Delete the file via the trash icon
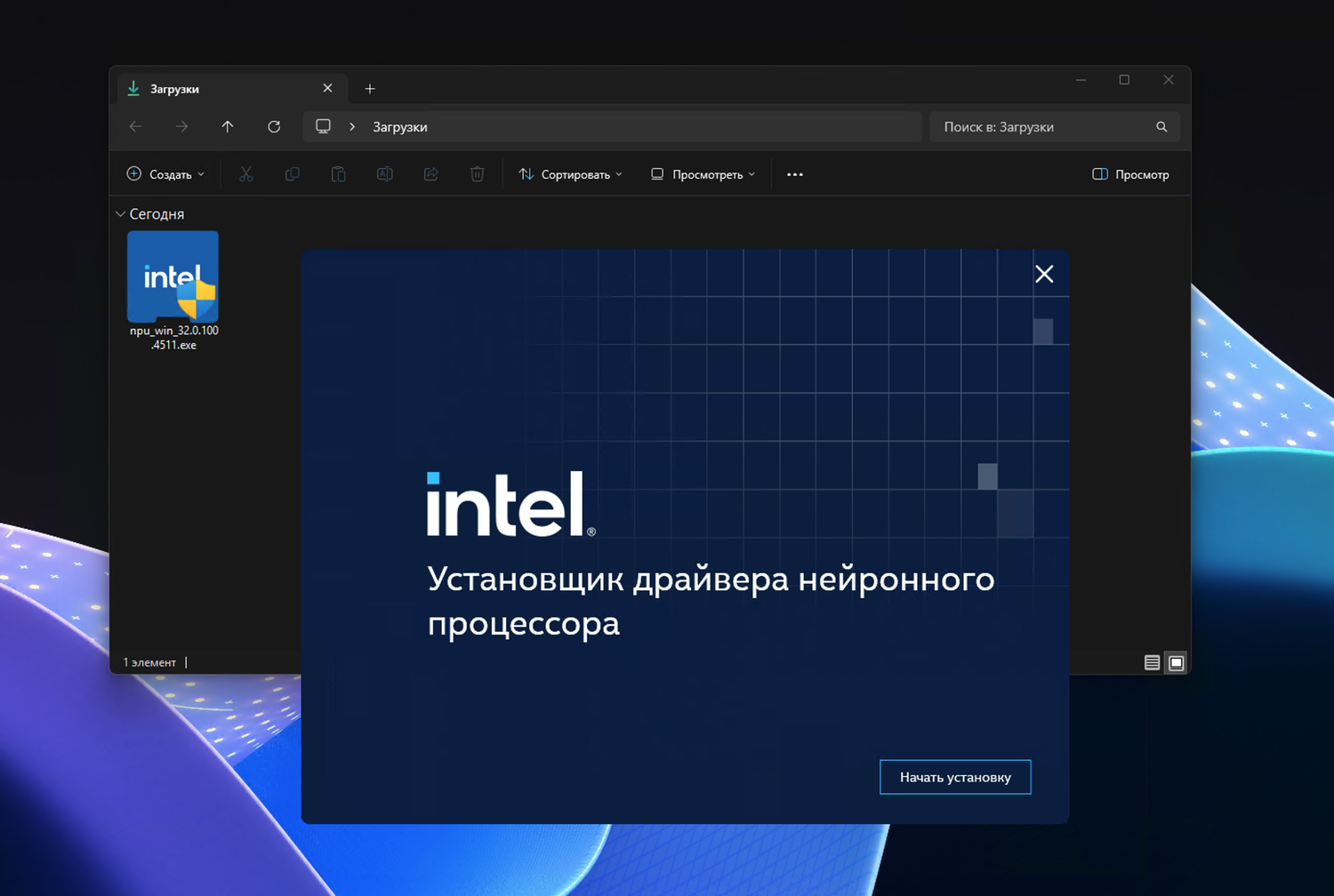The width and height of the screenshot is (1334, 896). tap(477, 174)
